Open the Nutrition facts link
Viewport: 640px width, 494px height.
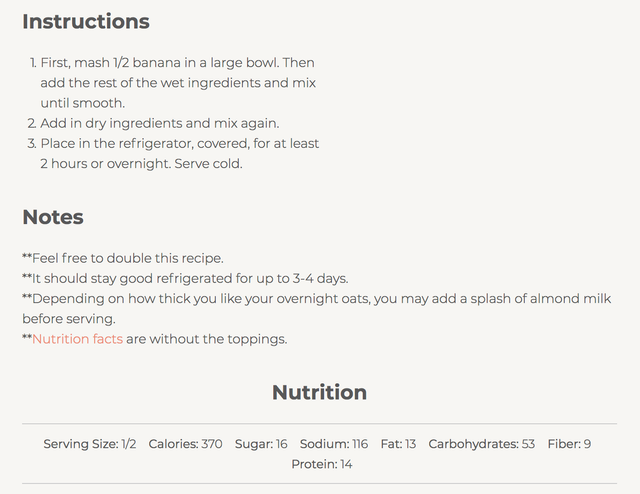click(78, 339)
